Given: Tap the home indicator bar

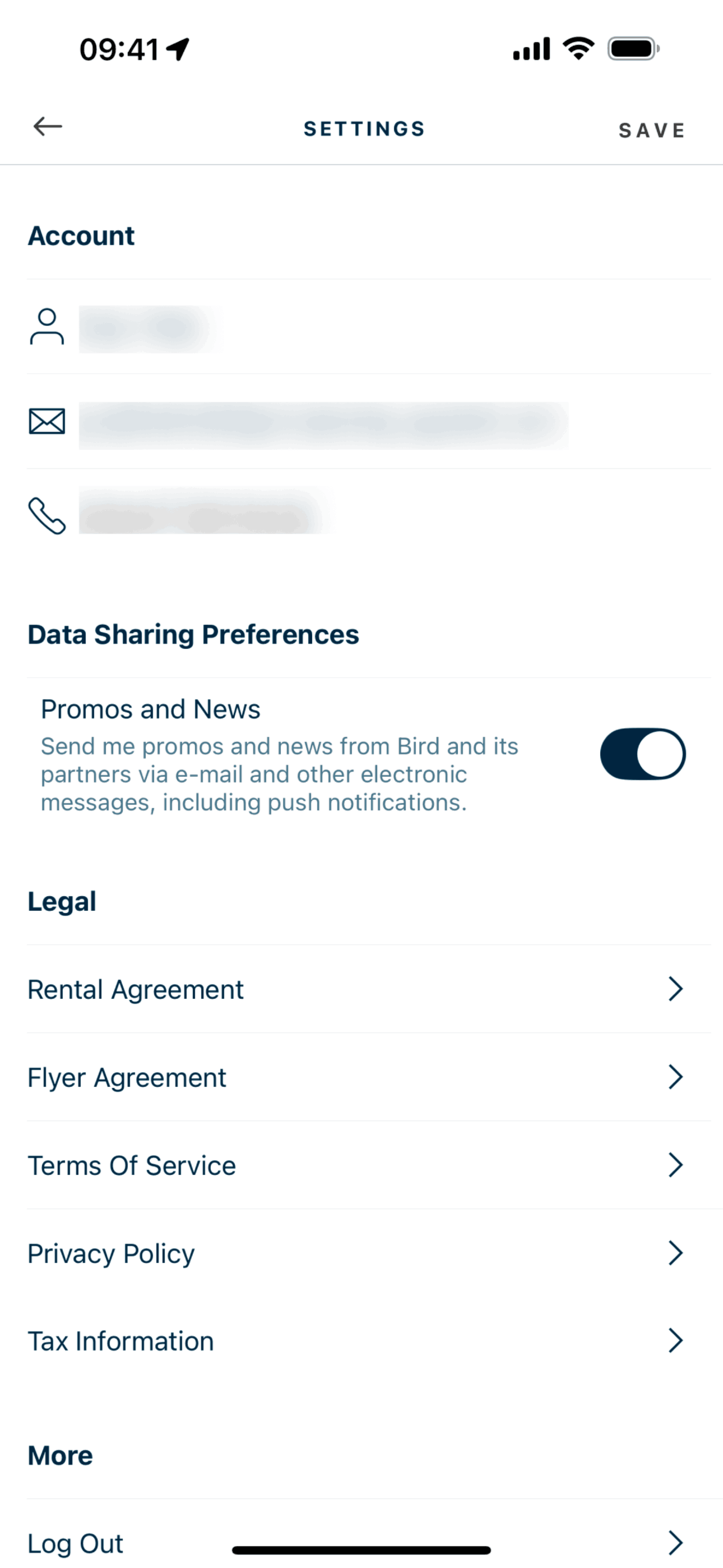Looking at the screenshot, I should click(361, 1551).
